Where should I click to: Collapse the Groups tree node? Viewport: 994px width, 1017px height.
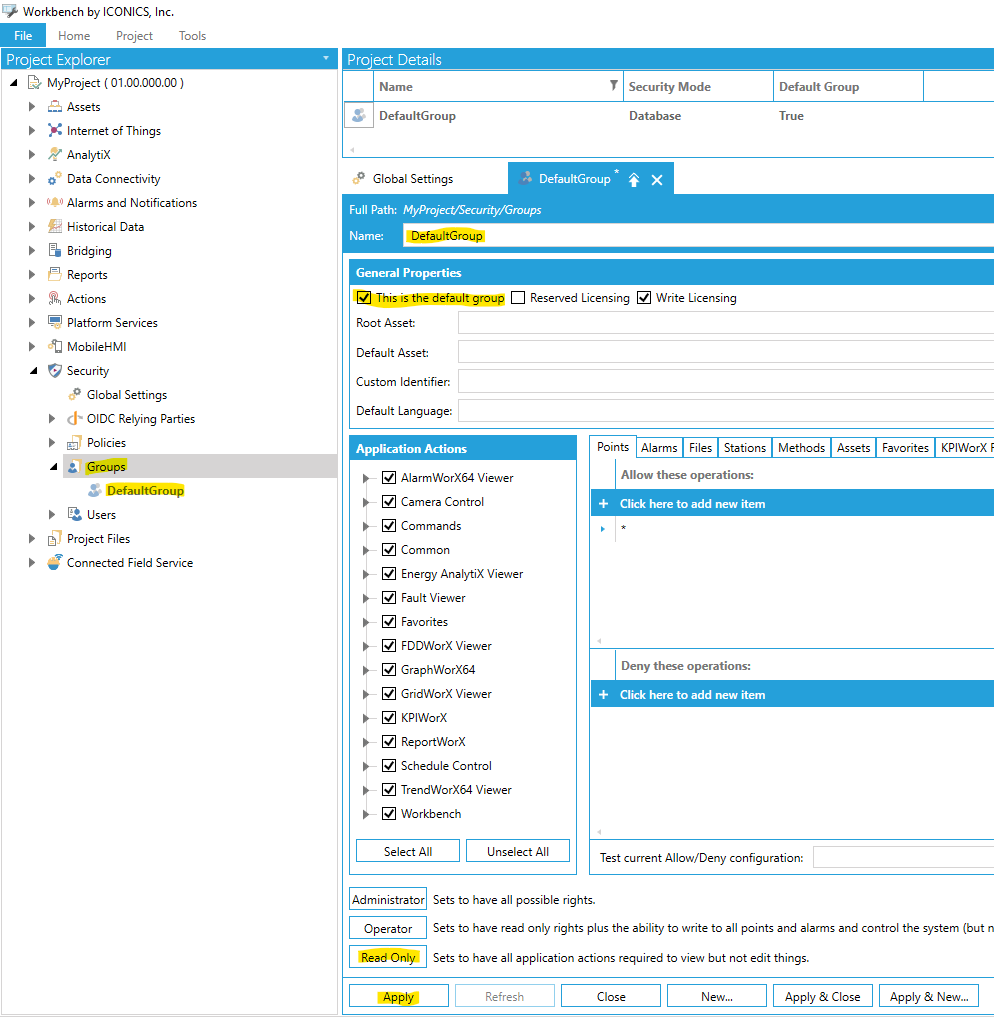pos(53,467)
